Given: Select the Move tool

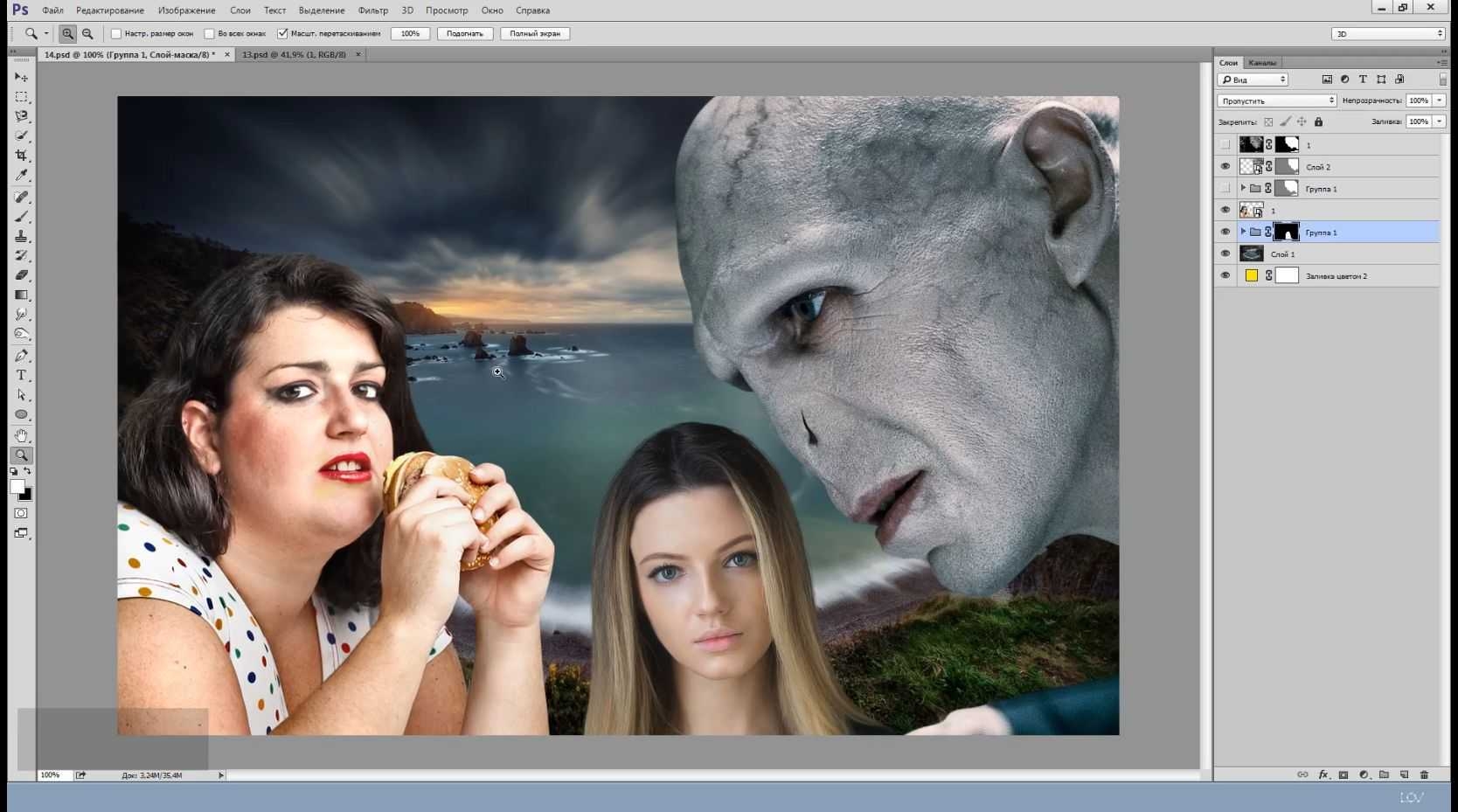Looking at the screenshot, I should [x=22, y=77].
